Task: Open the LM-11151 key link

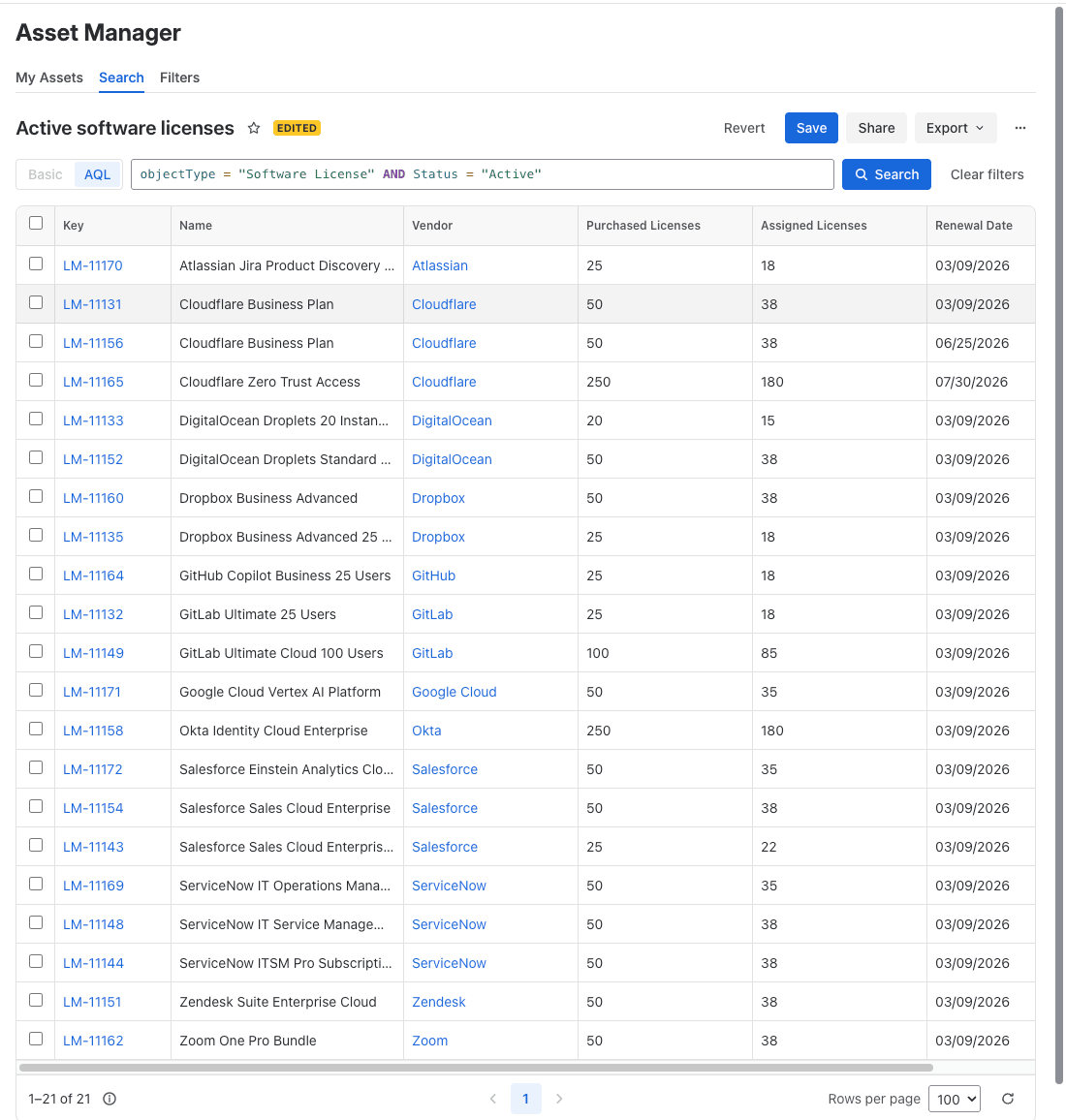Action: click(92, 1002)
